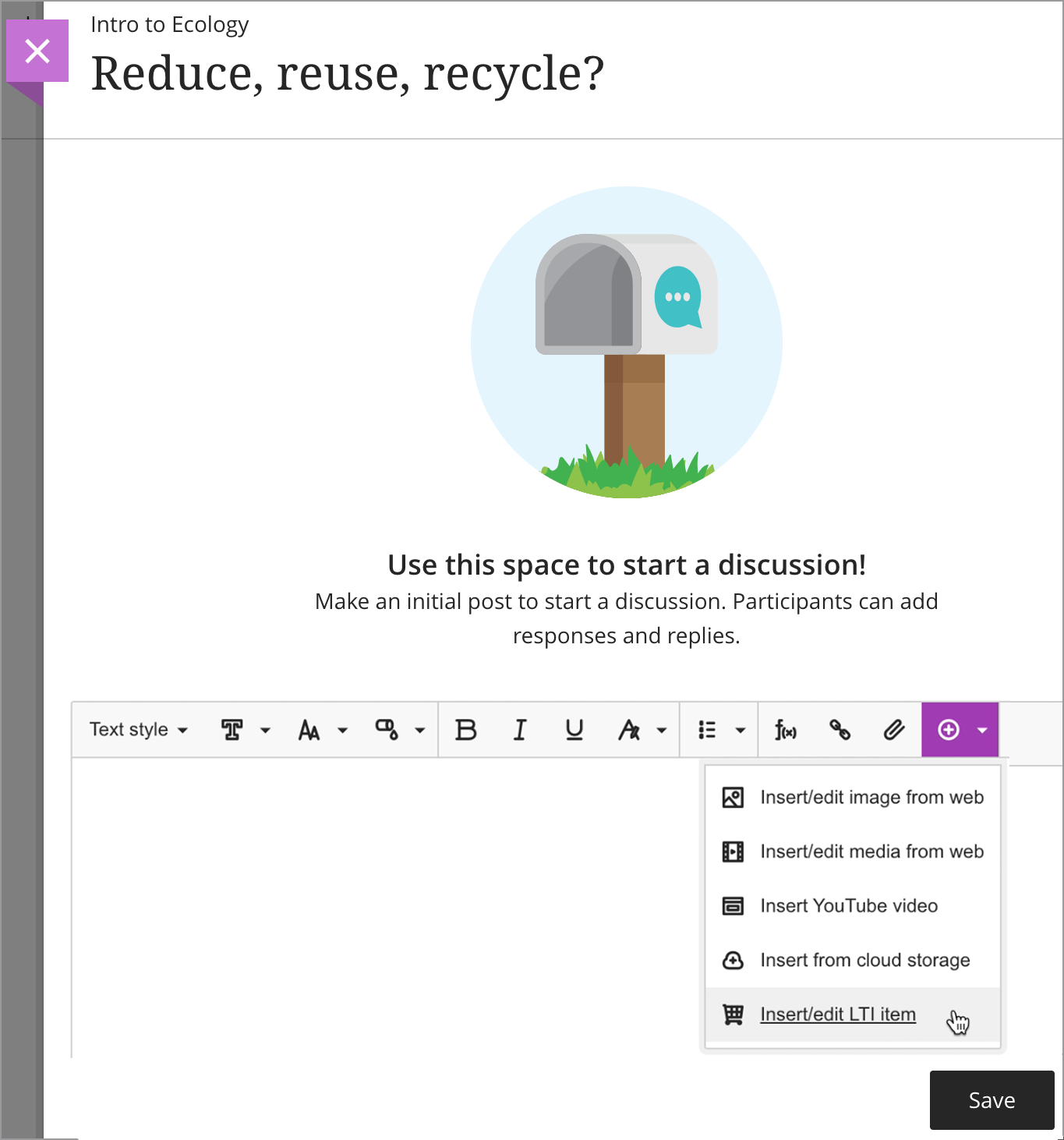Viewport: 1064px width, 1140px height.
Task: Click the font size icon
Action: click(x=309, y=730)
